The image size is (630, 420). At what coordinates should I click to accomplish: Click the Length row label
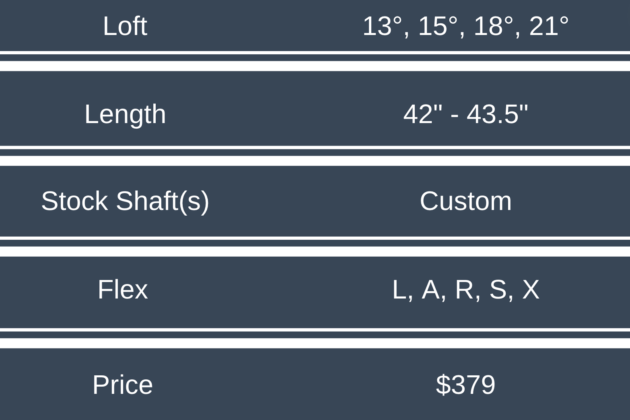(124, 114)
